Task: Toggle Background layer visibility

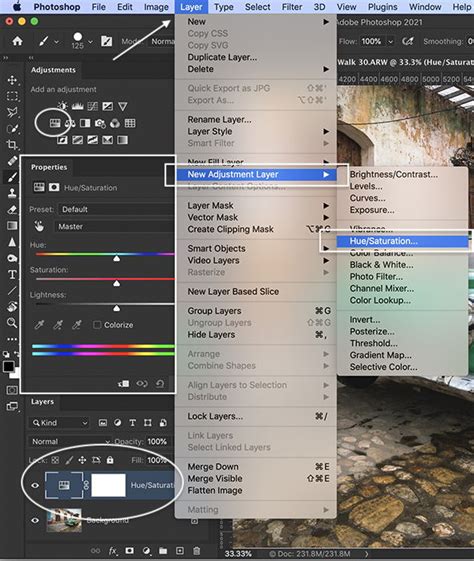Action: (35, 520)
